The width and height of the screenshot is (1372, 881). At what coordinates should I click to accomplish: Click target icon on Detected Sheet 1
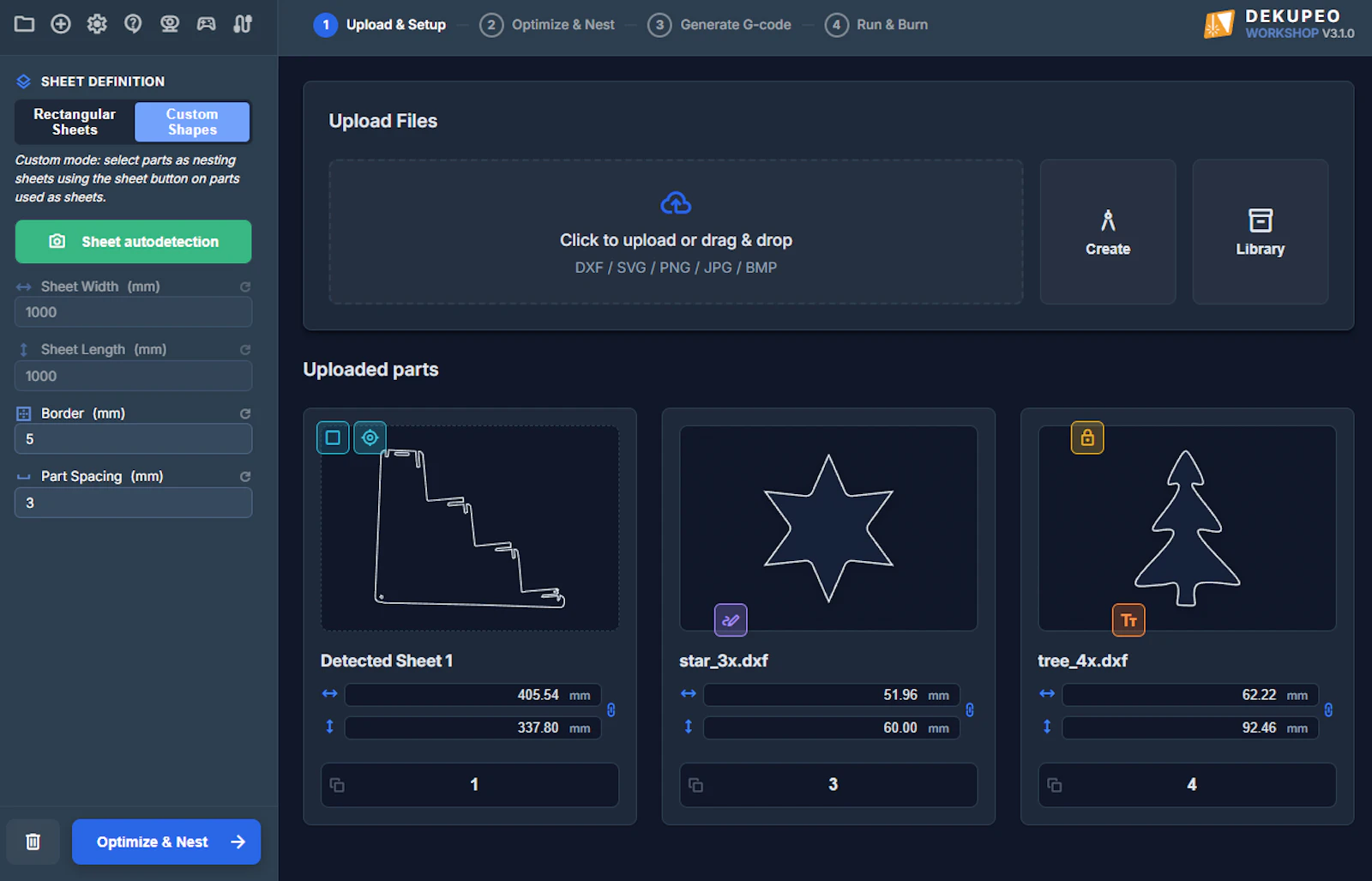tap(370, 437)
